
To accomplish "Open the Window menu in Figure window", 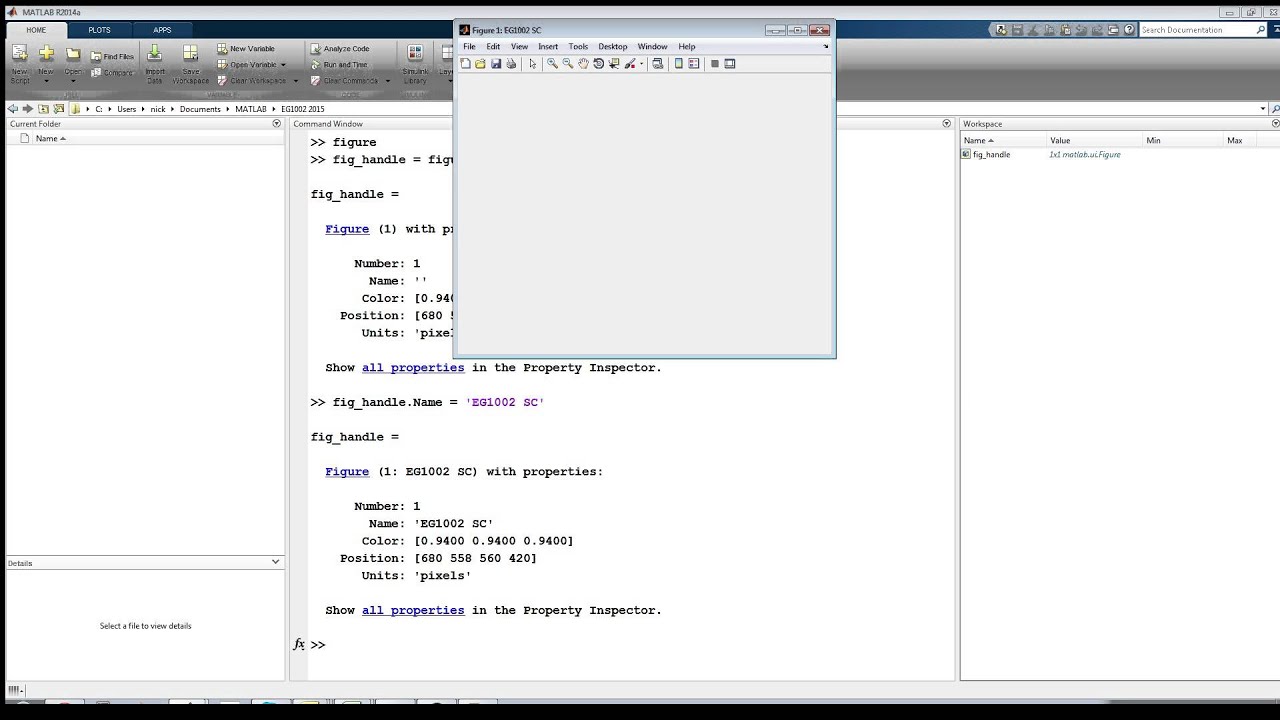I will tap(652, 47).
